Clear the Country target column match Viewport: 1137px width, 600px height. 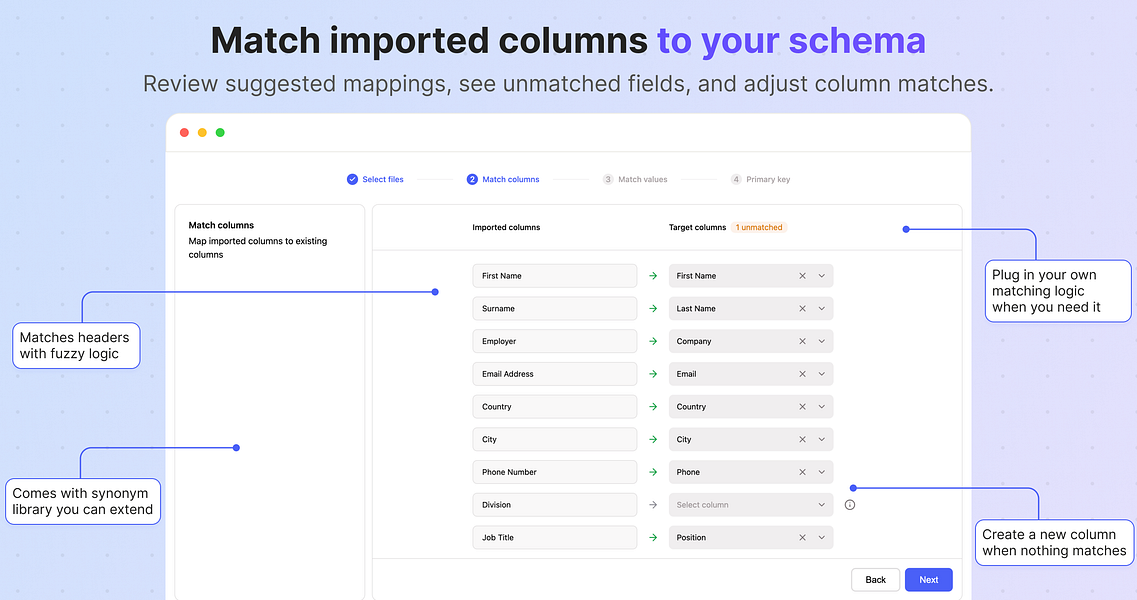[x=802, y=406]
